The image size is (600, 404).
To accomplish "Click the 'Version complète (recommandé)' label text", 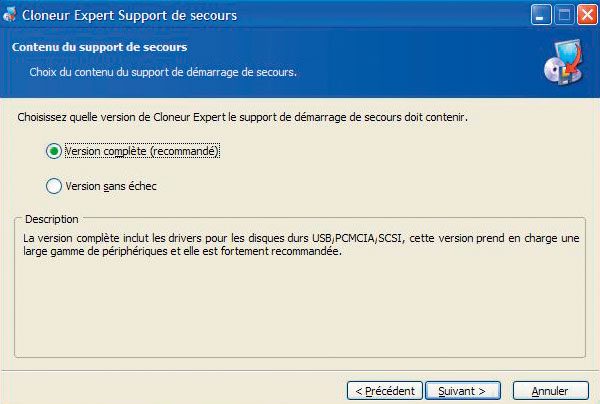I will coord(142,151).
